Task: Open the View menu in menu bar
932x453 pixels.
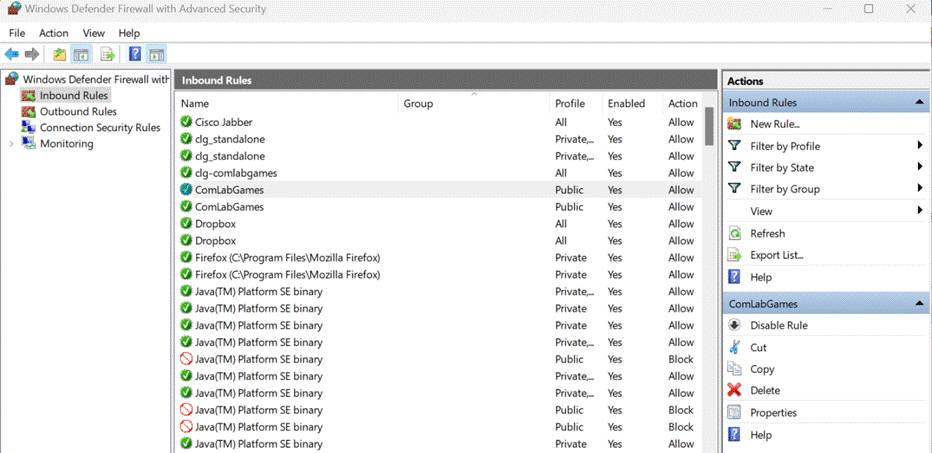Action: (x=93, y=33)
